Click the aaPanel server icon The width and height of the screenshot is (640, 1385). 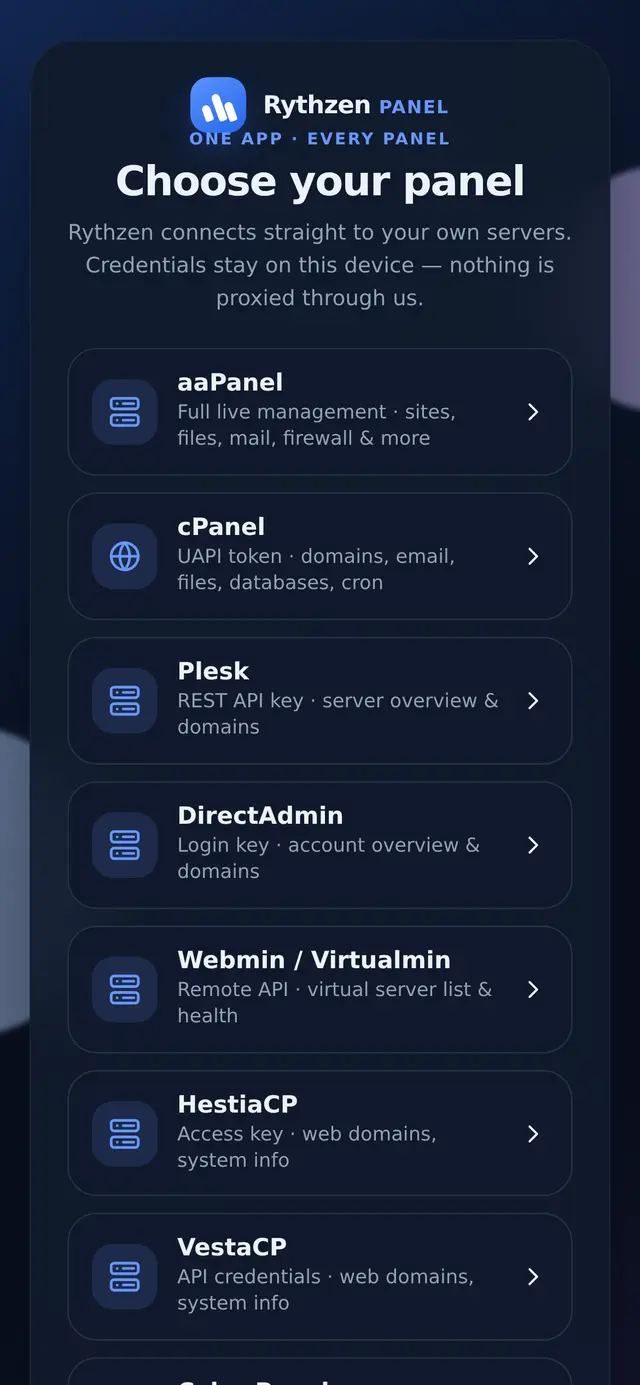[x=125, y=412]
